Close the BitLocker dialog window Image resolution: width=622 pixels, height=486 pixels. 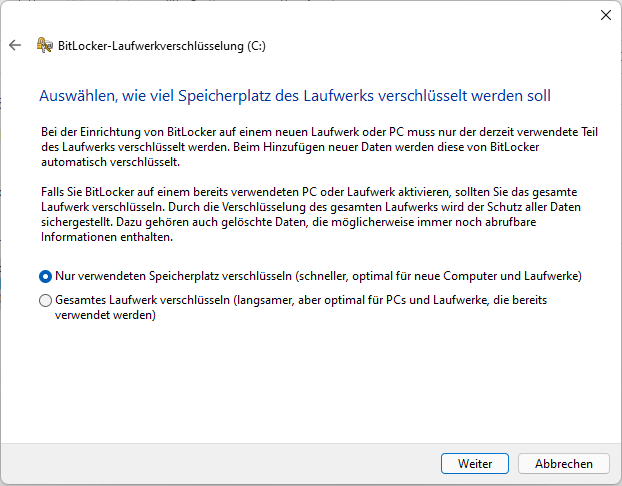(x=605, y=15)
